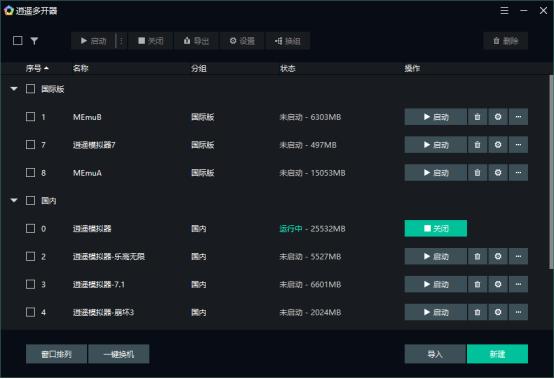Click toolbar 启动 batch start button
The image size is (554, 379).
click(x=93, y=41)
